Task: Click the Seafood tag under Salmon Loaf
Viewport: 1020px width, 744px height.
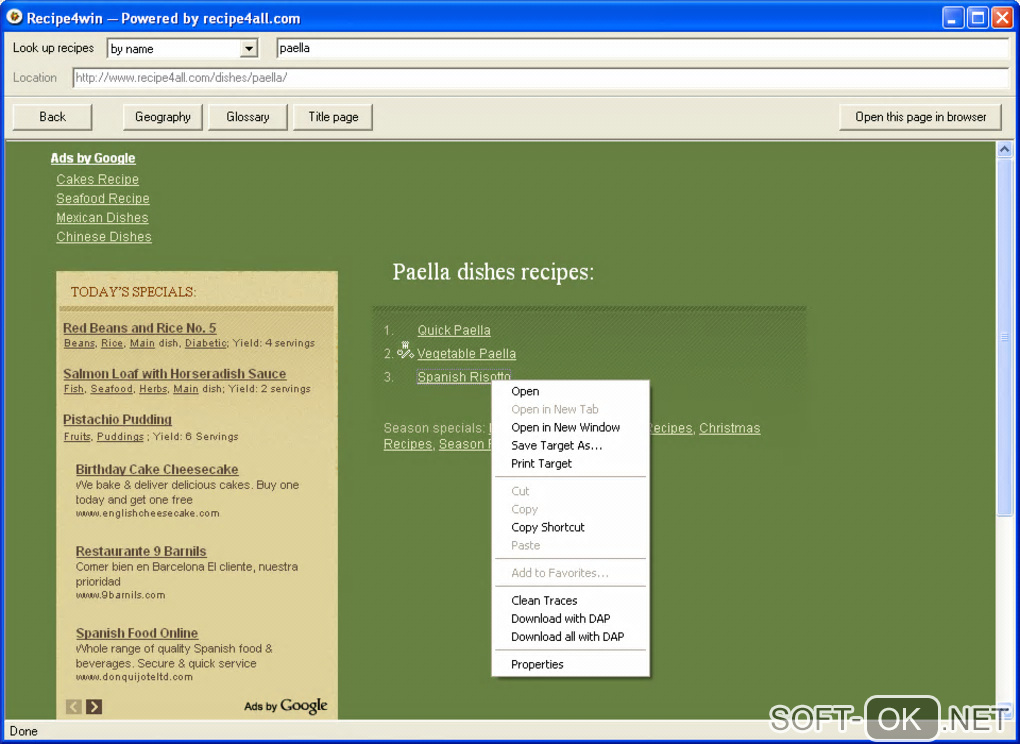Action: (x=111, y=389)
